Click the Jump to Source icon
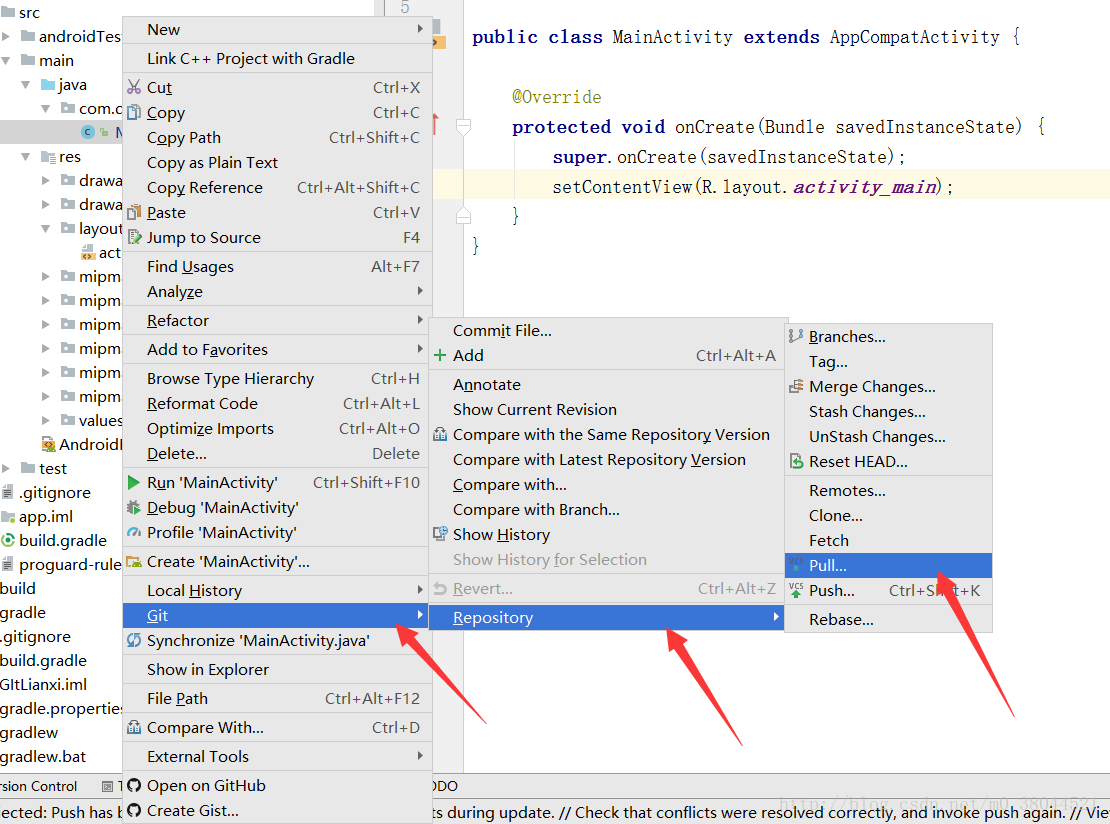Screen dimensions: 1110x824 (134, 238)
